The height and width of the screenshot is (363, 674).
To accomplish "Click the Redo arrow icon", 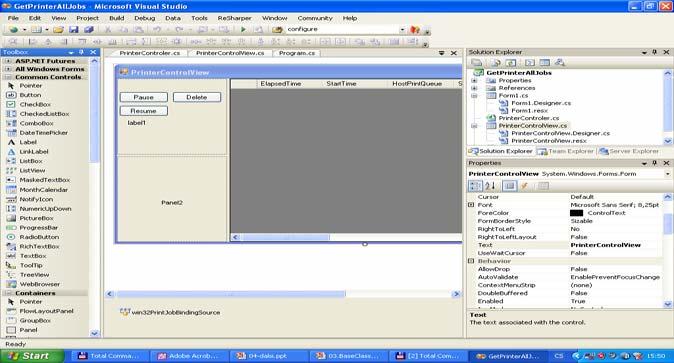I will [179, 30].
